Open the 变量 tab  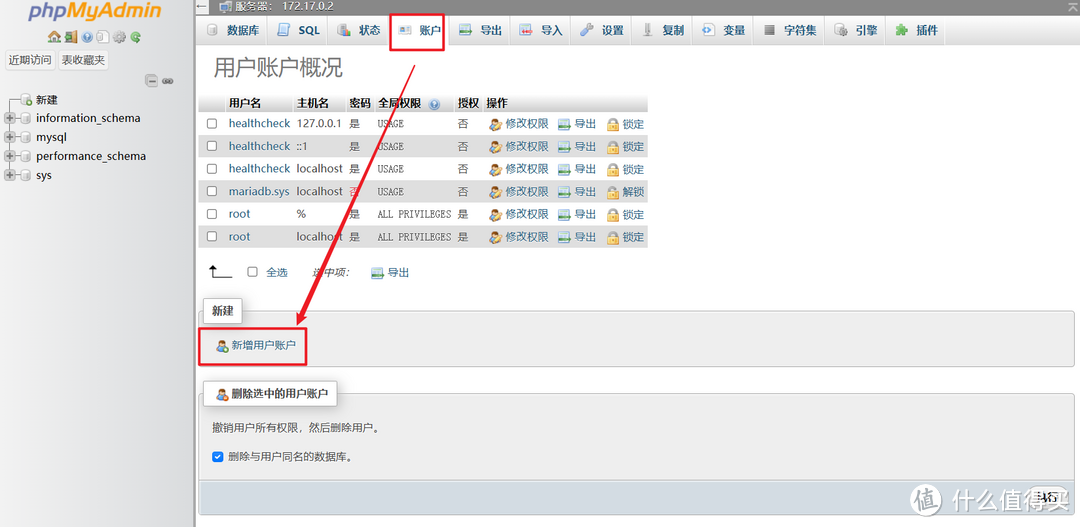723,30
